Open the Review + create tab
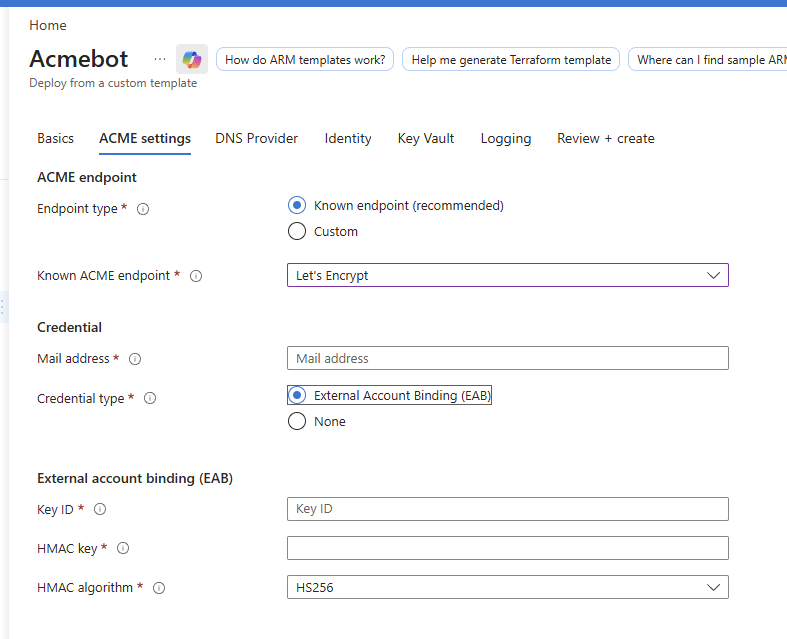 click(606, 139)
